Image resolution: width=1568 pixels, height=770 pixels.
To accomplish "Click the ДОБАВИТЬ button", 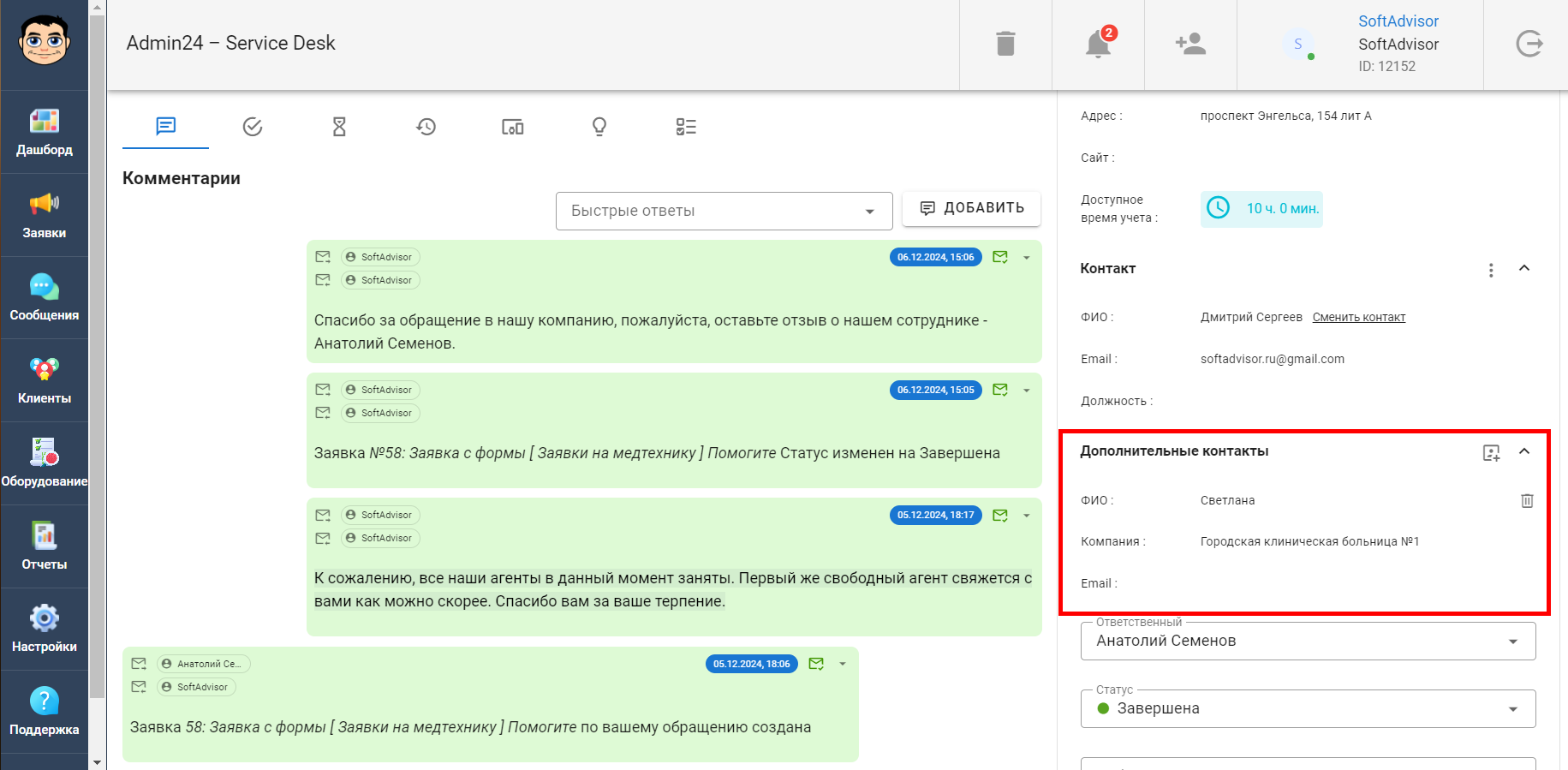I will point(972,208).
